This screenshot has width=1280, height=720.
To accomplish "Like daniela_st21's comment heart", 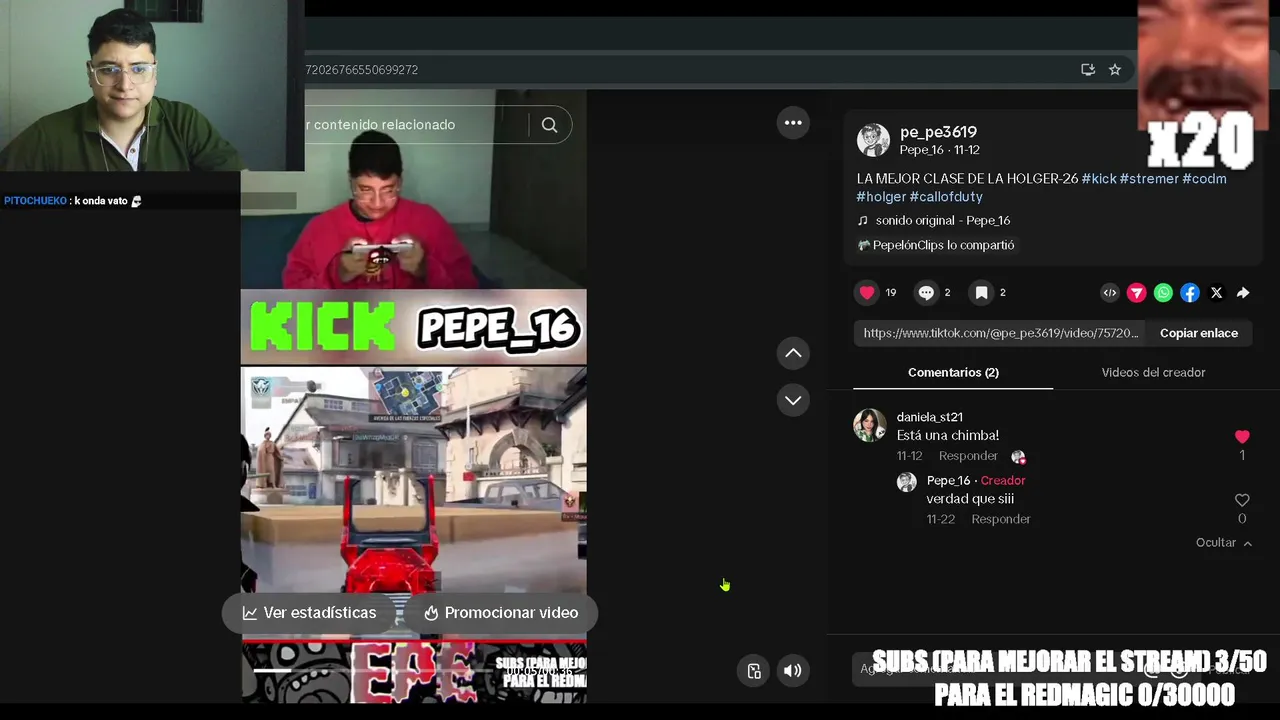I will click(1242, 437).
